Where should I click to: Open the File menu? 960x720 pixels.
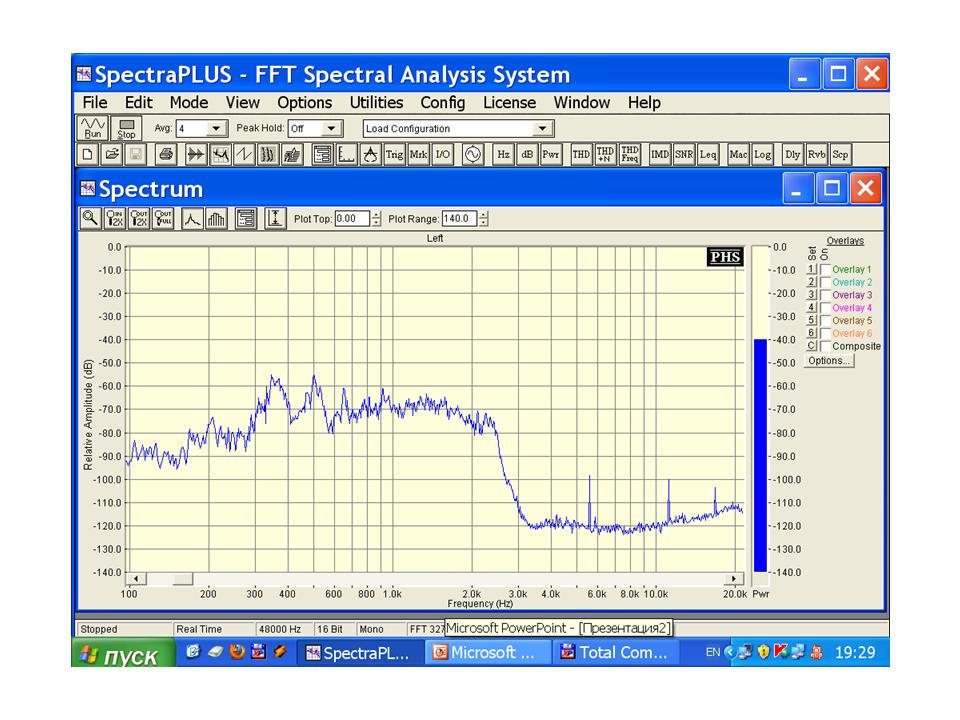95,102
